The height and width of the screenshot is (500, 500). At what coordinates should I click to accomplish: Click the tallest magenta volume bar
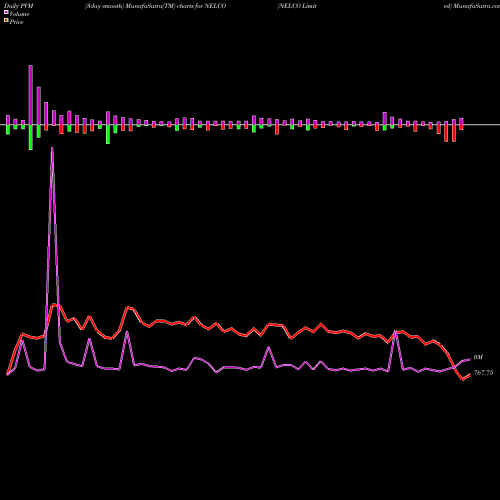[31, 95]
